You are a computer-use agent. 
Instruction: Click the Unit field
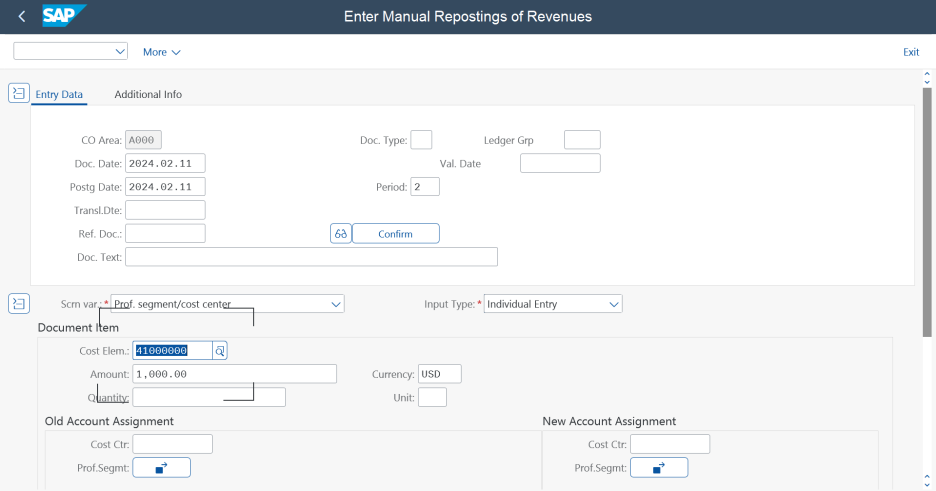[433, 397]
